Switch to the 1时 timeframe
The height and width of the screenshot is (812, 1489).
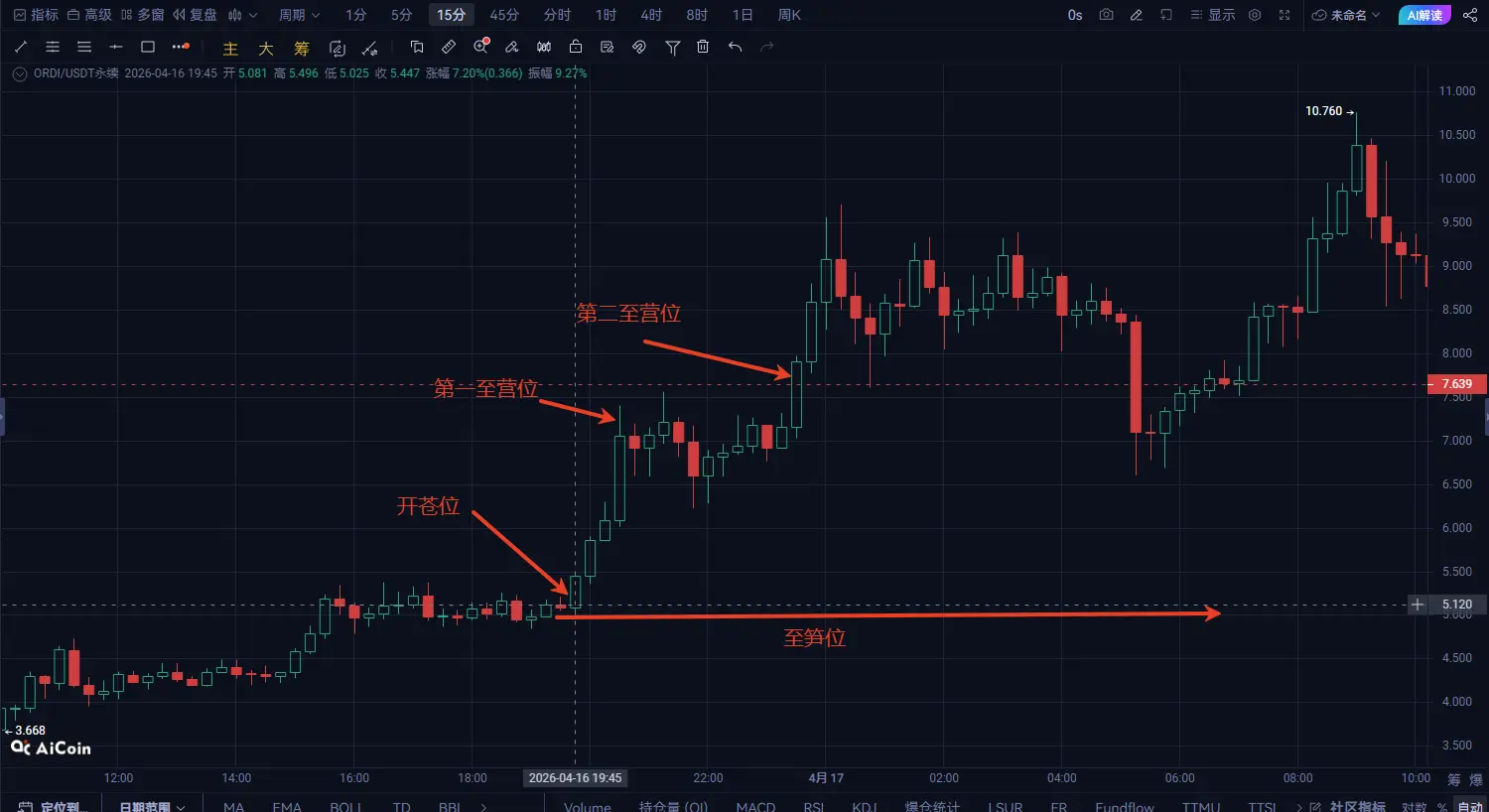(606, 15)
